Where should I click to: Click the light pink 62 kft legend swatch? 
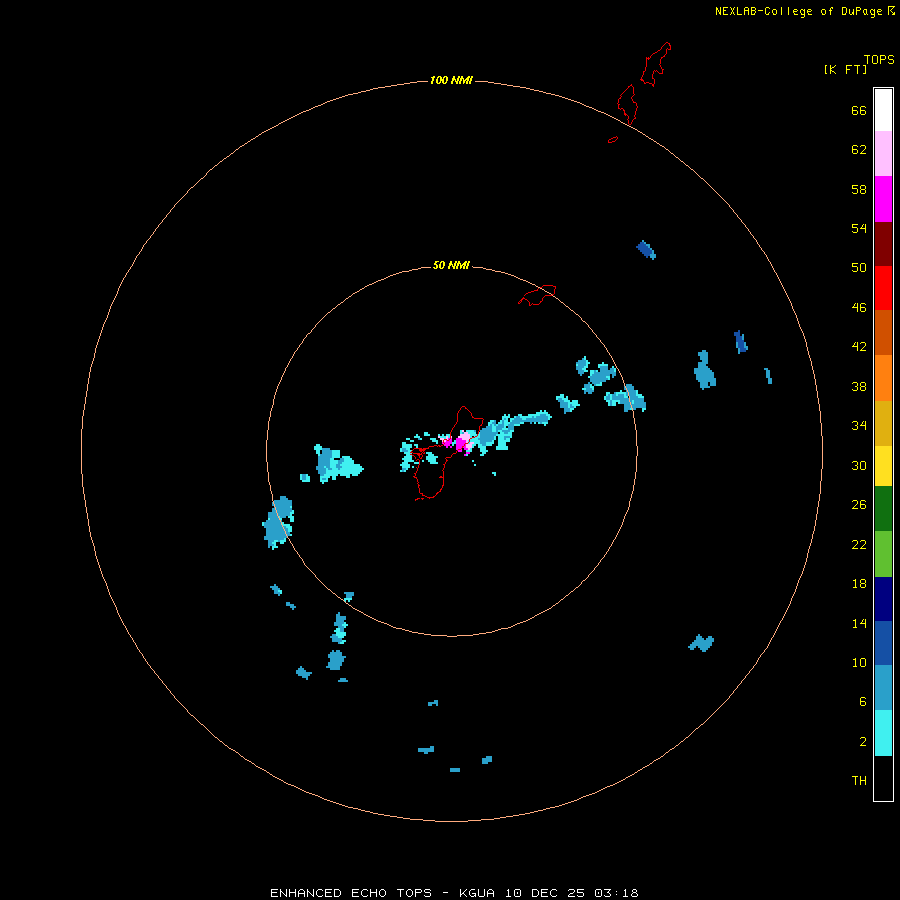[883, 154]
